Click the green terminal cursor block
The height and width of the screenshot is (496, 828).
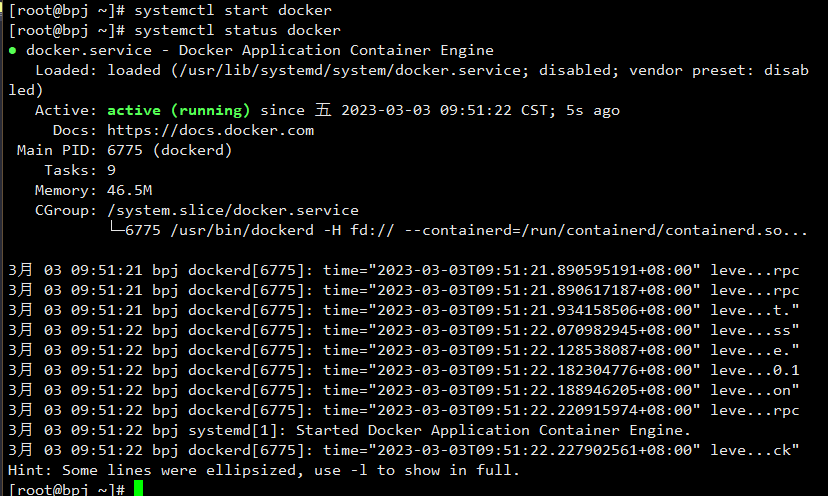tap(138, 488)
